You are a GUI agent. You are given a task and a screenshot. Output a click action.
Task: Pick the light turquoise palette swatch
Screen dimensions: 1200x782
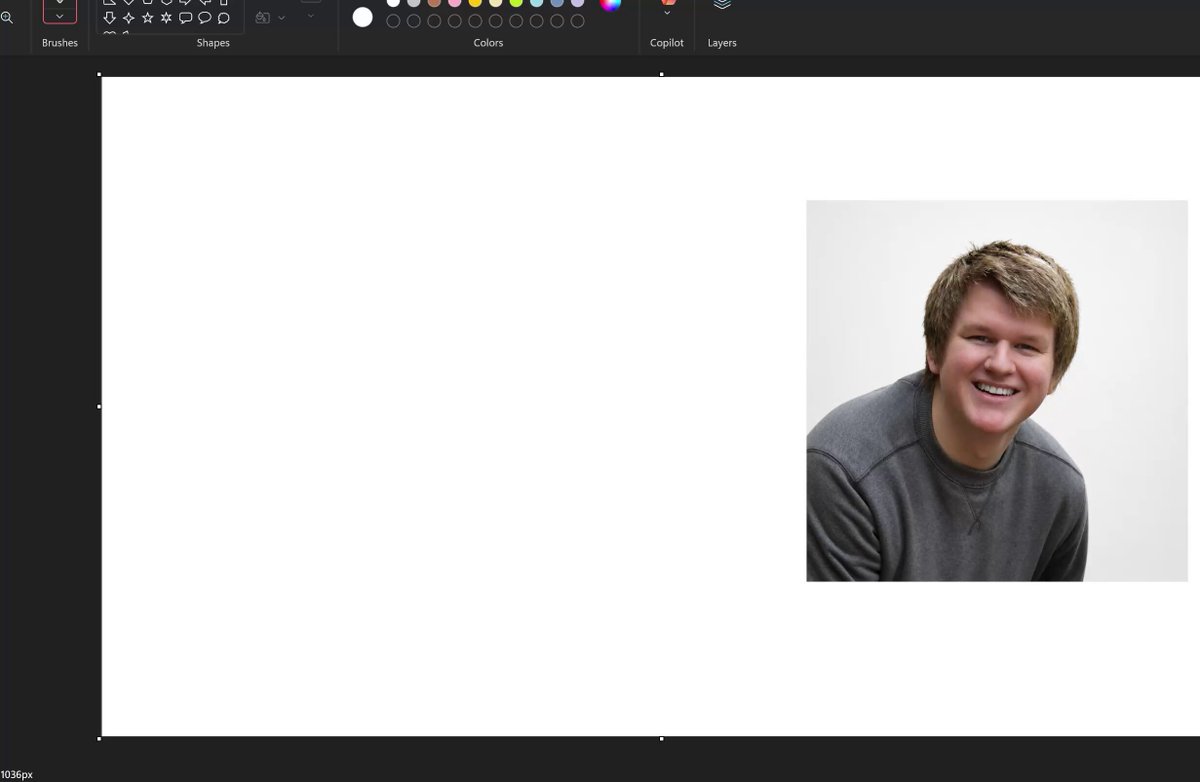pos(537,3)
